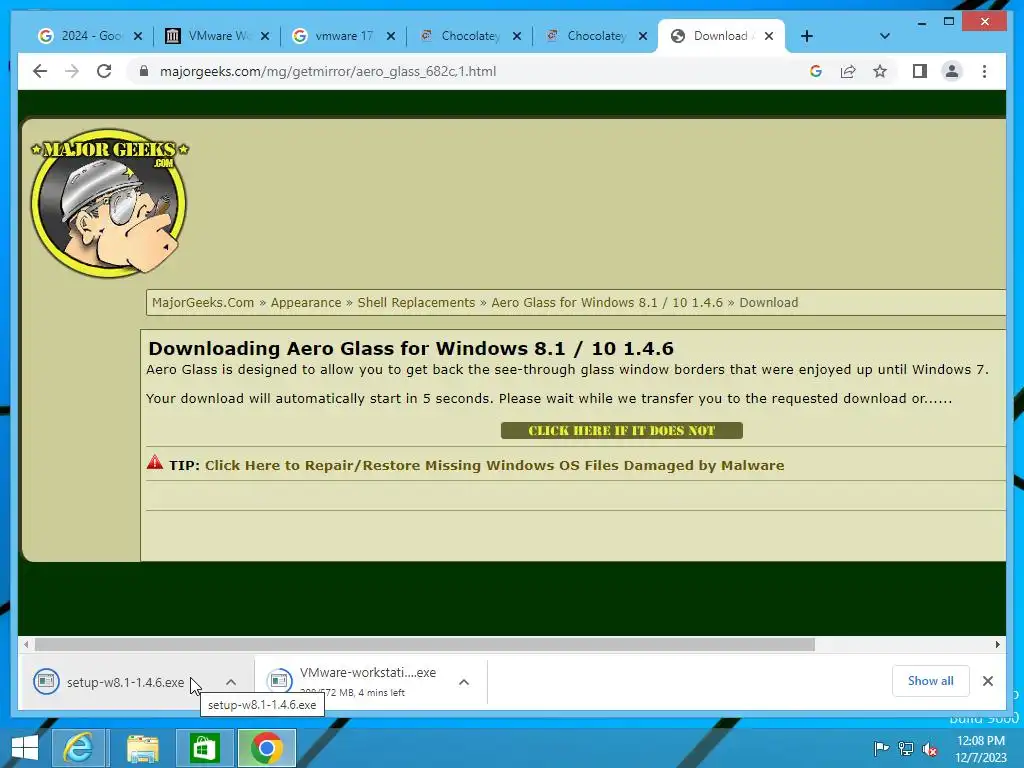The width and height of the screenshot is (1024, 768).
Task: Close the '2024 - Goo' tab
Action: [x=138, y=36]
